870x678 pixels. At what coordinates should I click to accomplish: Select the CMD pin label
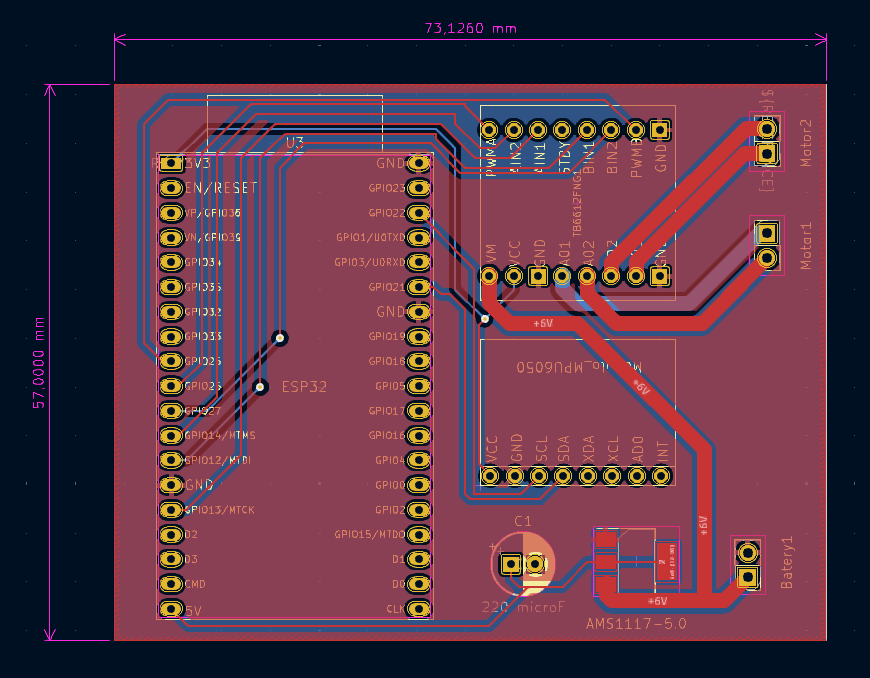pos(195,584)
